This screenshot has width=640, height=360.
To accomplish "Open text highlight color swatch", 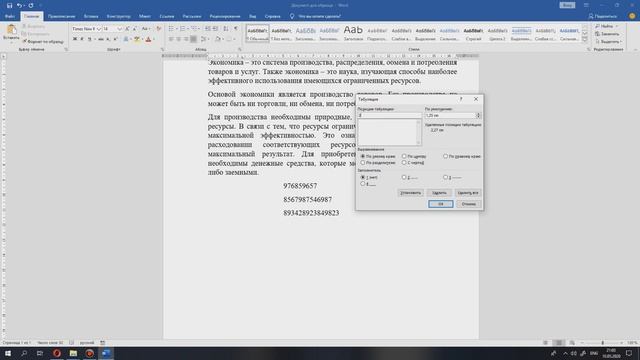I will point(137,39).
